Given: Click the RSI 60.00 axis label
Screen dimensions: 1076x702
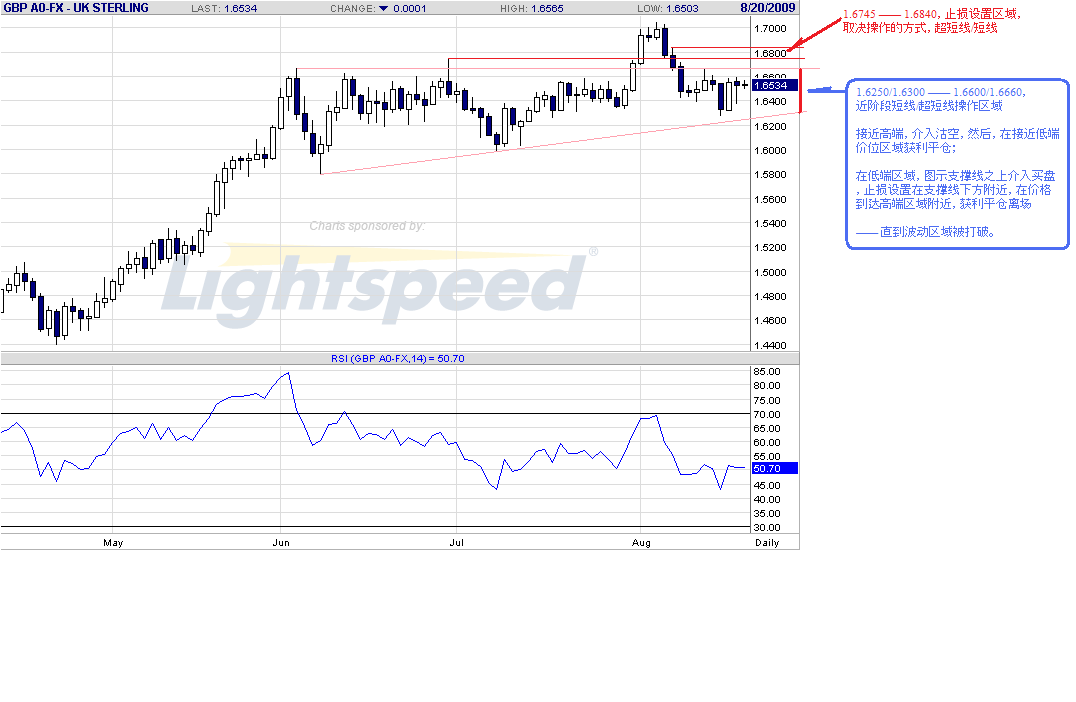Looking at the screenshot, I should 767,443.
